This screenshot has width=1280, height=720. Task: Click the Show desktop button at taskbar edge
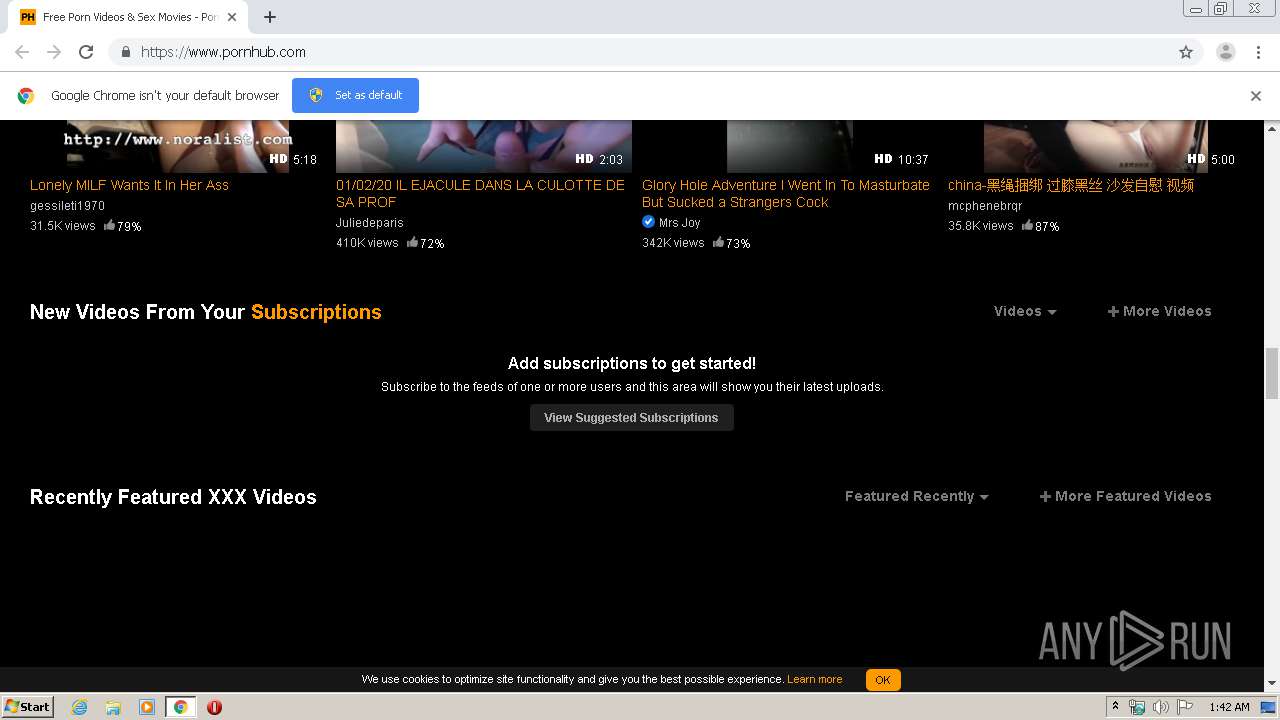[1269, 707]
